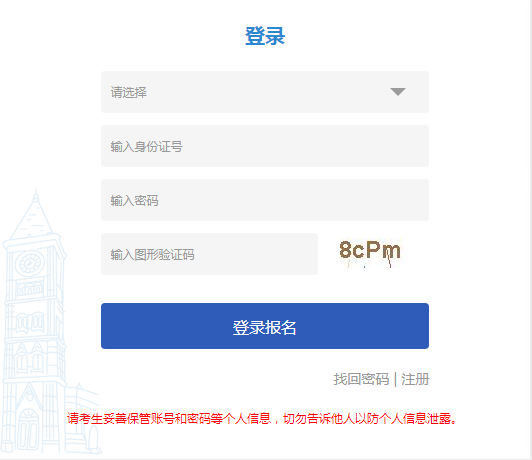Click the gray triangle dropdown arrow
The image size is (532, 460).
click(x=398, y=92)
